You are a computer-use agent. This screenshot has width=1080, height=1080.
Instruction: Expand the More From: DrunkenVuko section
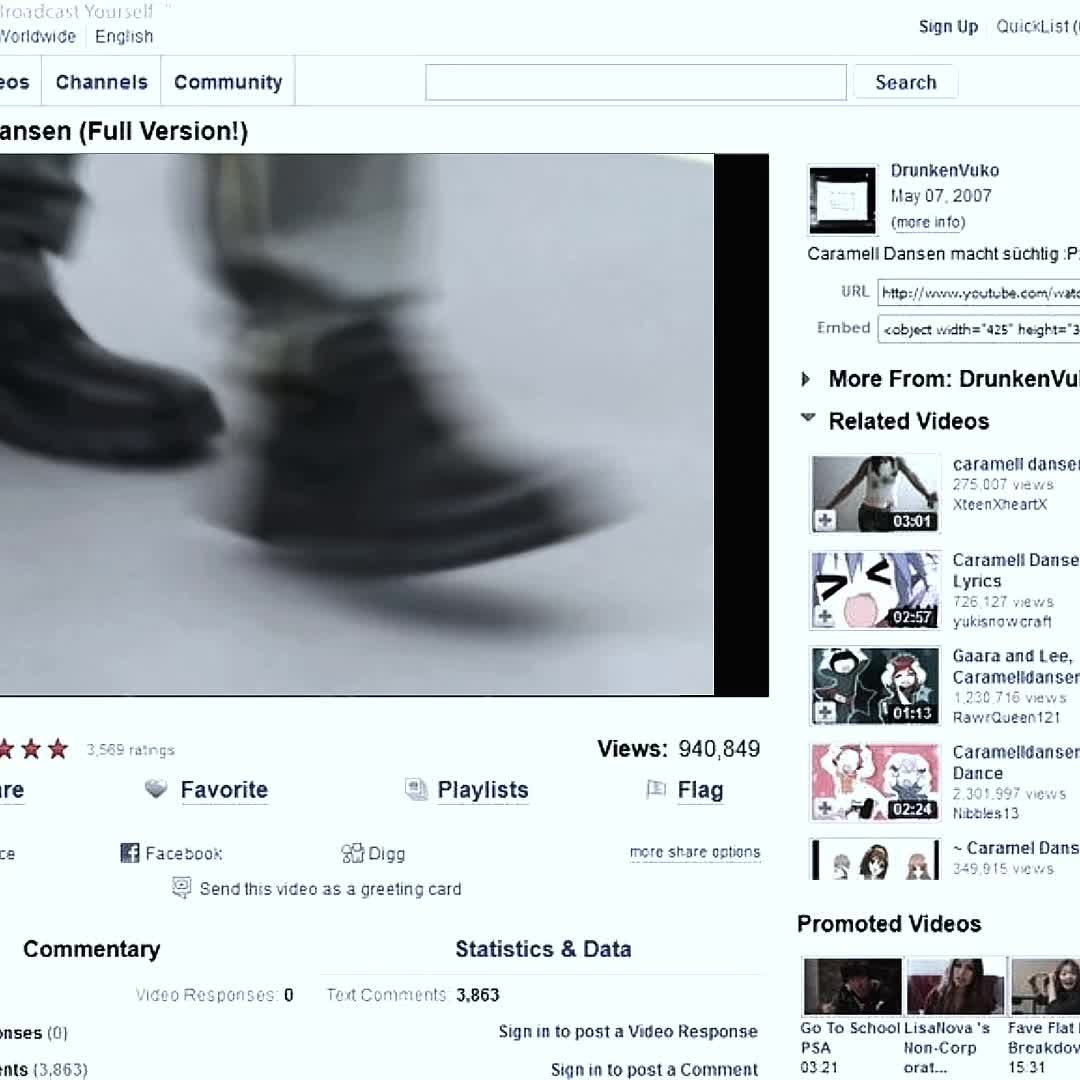point(806,379)
